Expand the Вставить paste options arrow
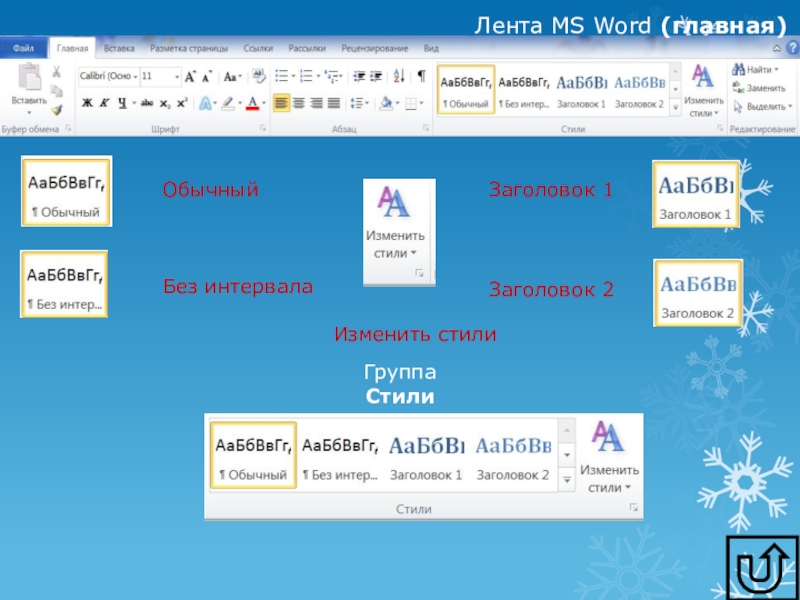 [x=29, y=112]
